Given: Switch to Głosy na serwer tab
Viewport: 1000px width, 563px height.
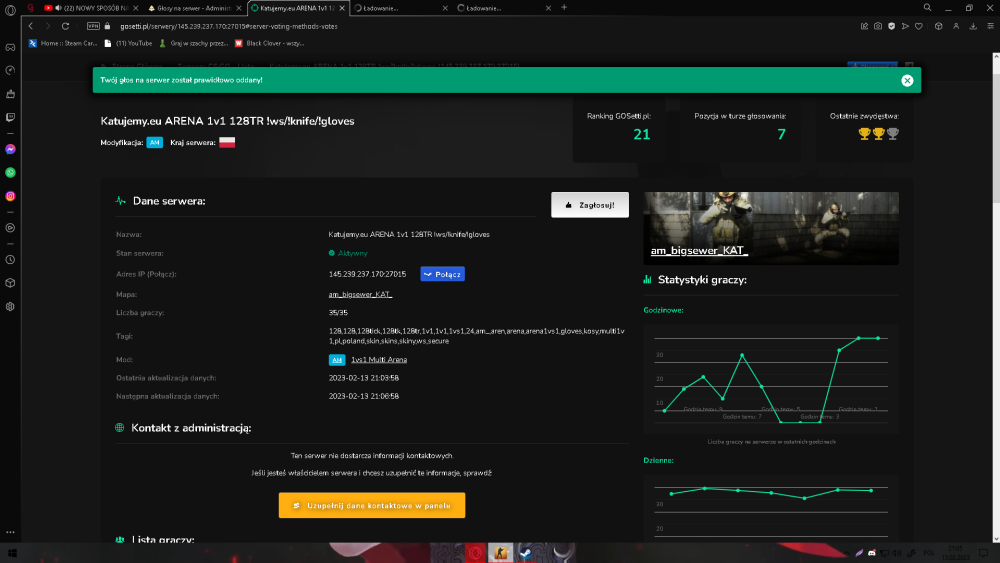Looking at the screenshot, I should point(195,8).
